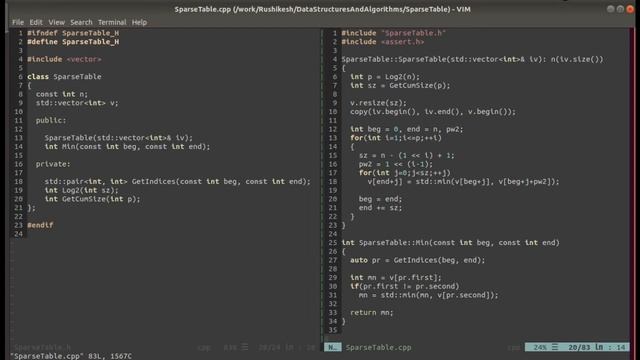Click 'int sz = GetCumSize(p);' line
640x360 pixels.
click(x=400, y=85)
